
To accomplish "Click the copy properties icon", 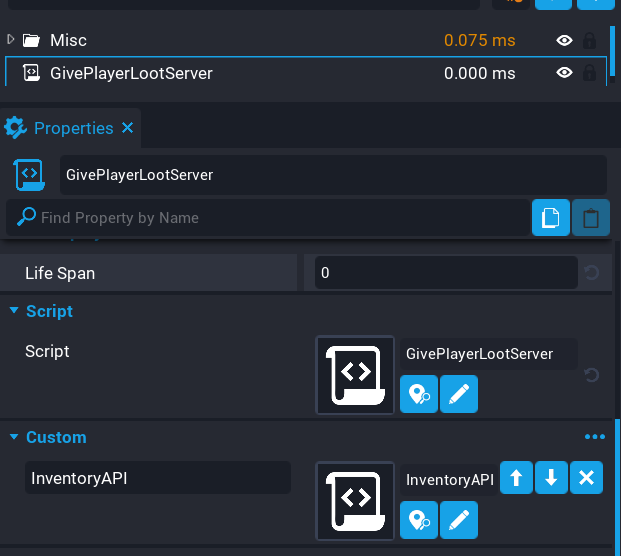I will pos(551,218).
